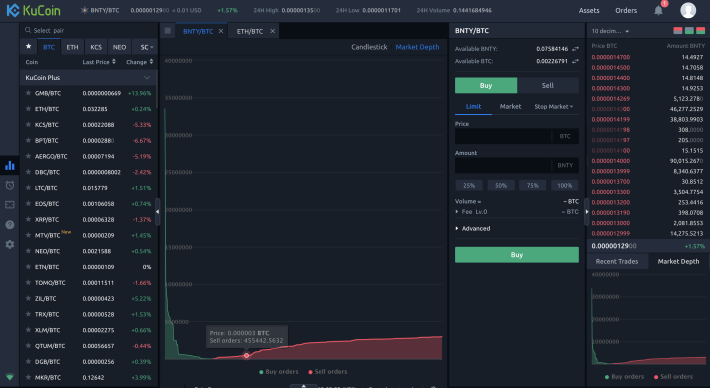Open the alarm clock icon in sidebar

point(10,185)
